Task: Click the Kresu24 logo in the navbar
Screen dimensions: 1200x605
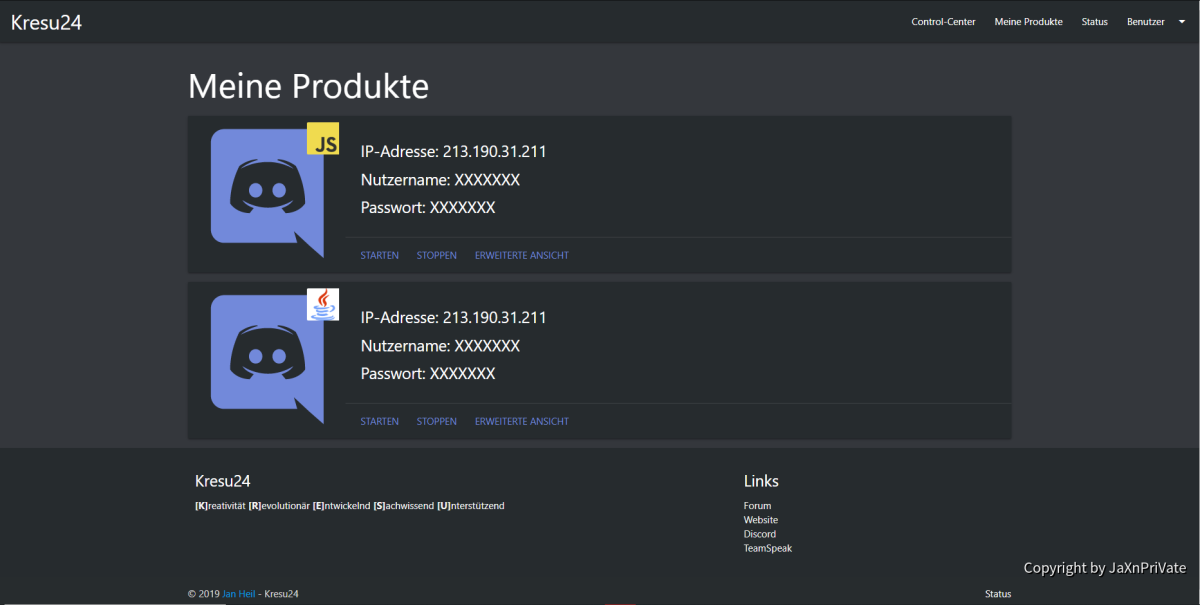Action: pyautogui.click(x=46, y=21)
